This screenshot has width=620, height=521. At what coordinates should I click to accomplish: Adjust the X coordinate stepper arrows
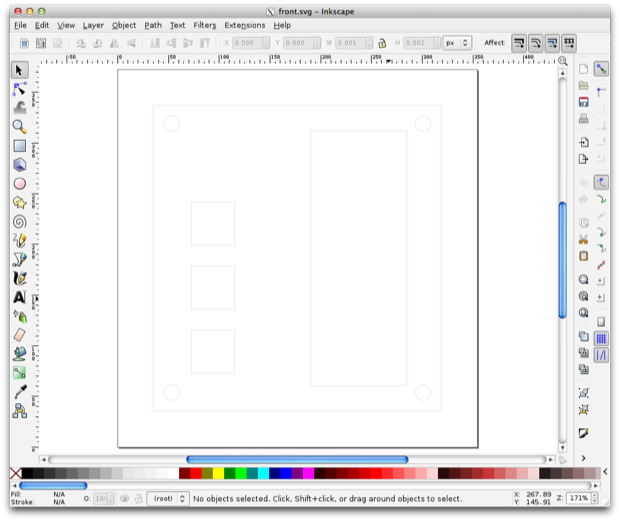click(266, 43)
